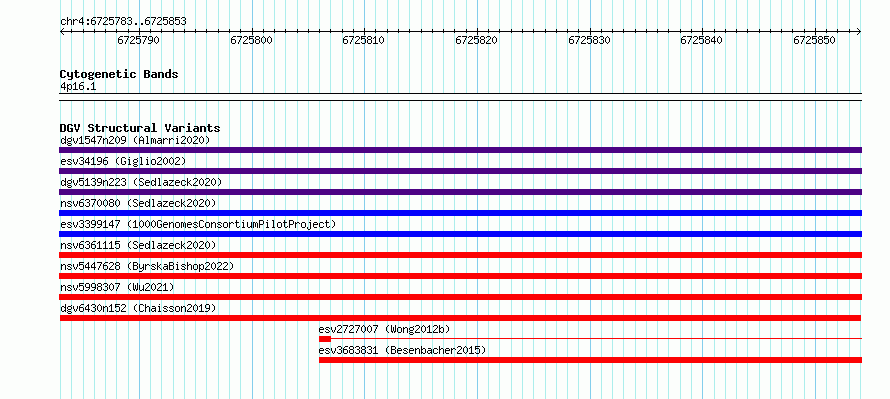Viewport: 890px width, 399px height.
Task: Click ruler position 6725790
Action: 138,40
